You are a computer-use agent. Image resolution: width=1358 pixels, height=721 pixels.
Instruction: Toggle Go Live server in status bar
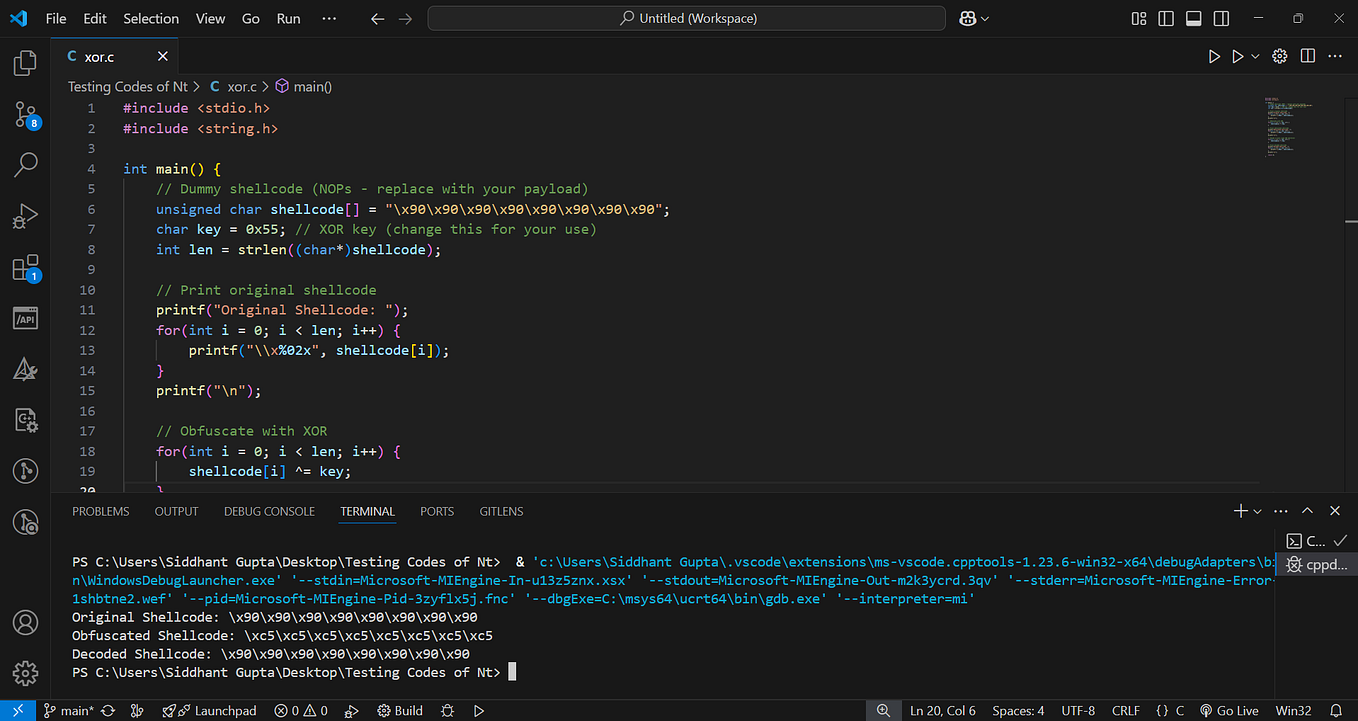(1229, 710)
